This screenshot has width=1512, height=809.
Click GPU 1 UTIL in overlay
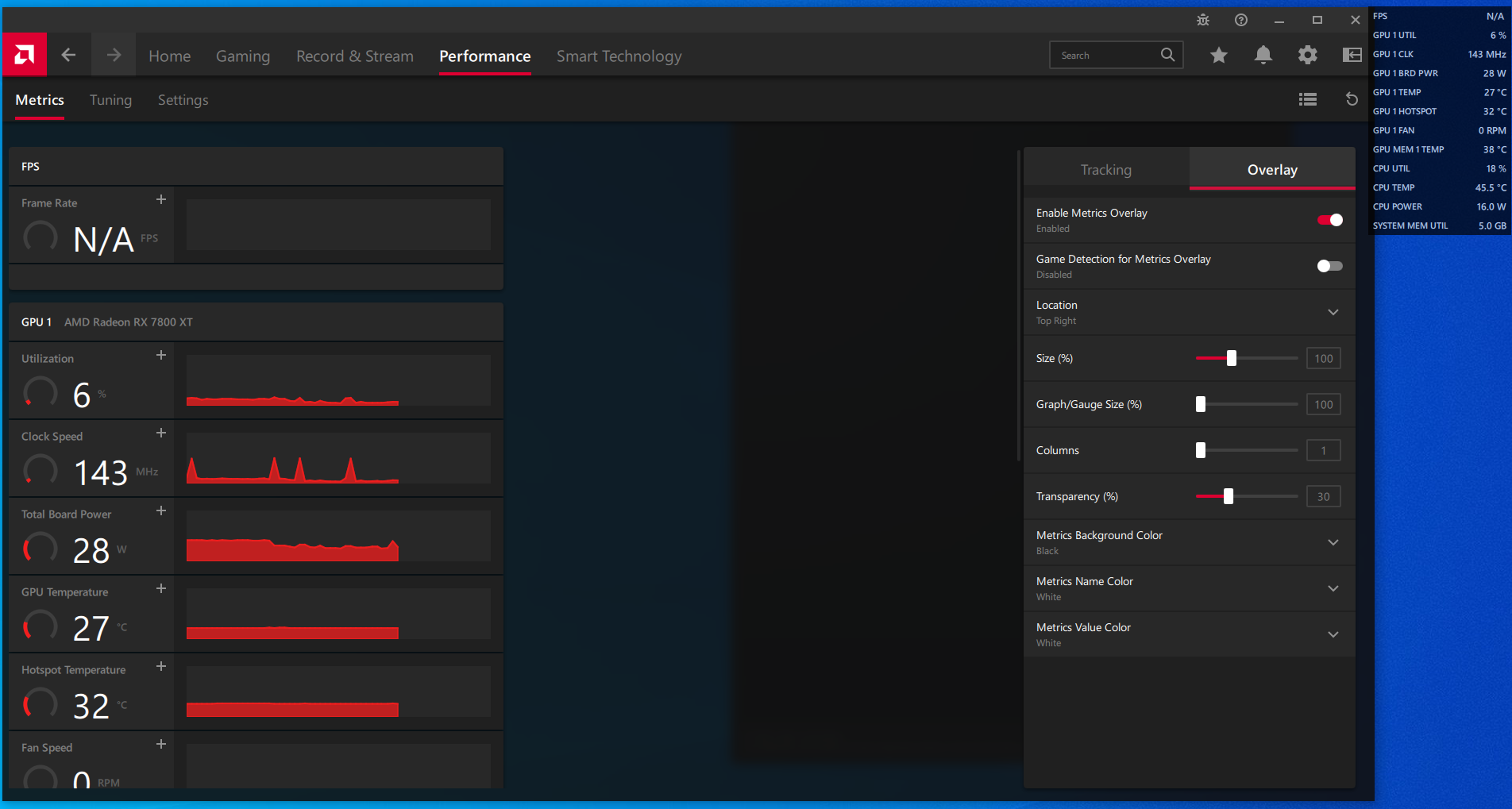click(x=1439, y=35)
